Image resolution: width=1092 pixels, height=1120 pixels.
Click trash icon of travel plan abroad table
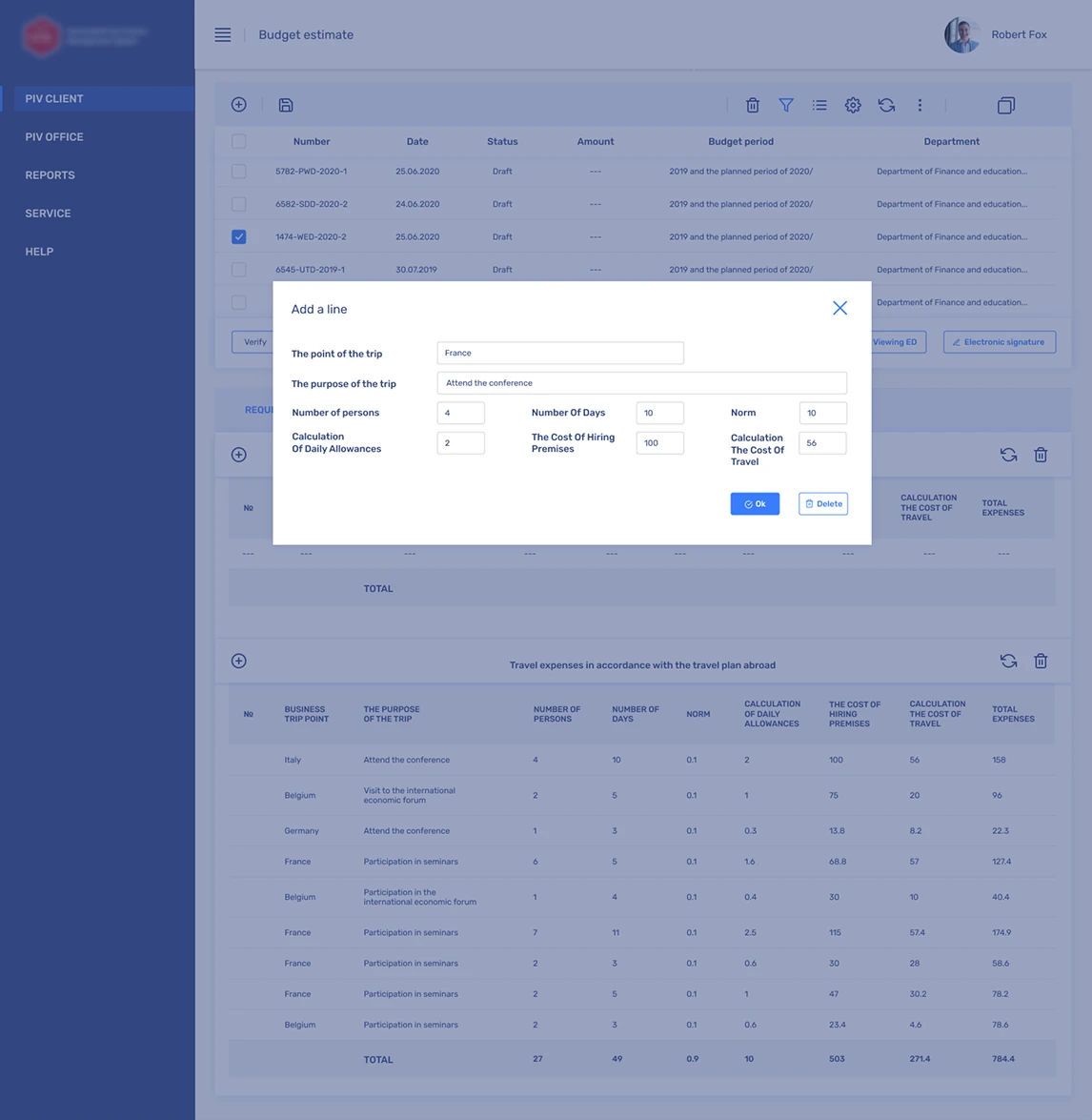[x=1041, y=661]
